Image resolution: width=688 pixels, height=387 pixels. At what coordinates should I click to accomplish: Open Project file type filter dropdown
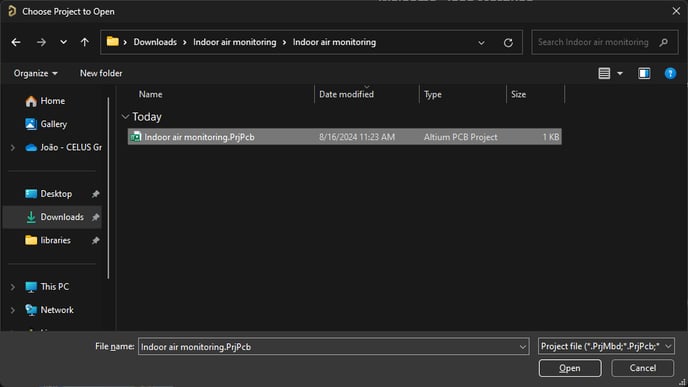[606, 346]
